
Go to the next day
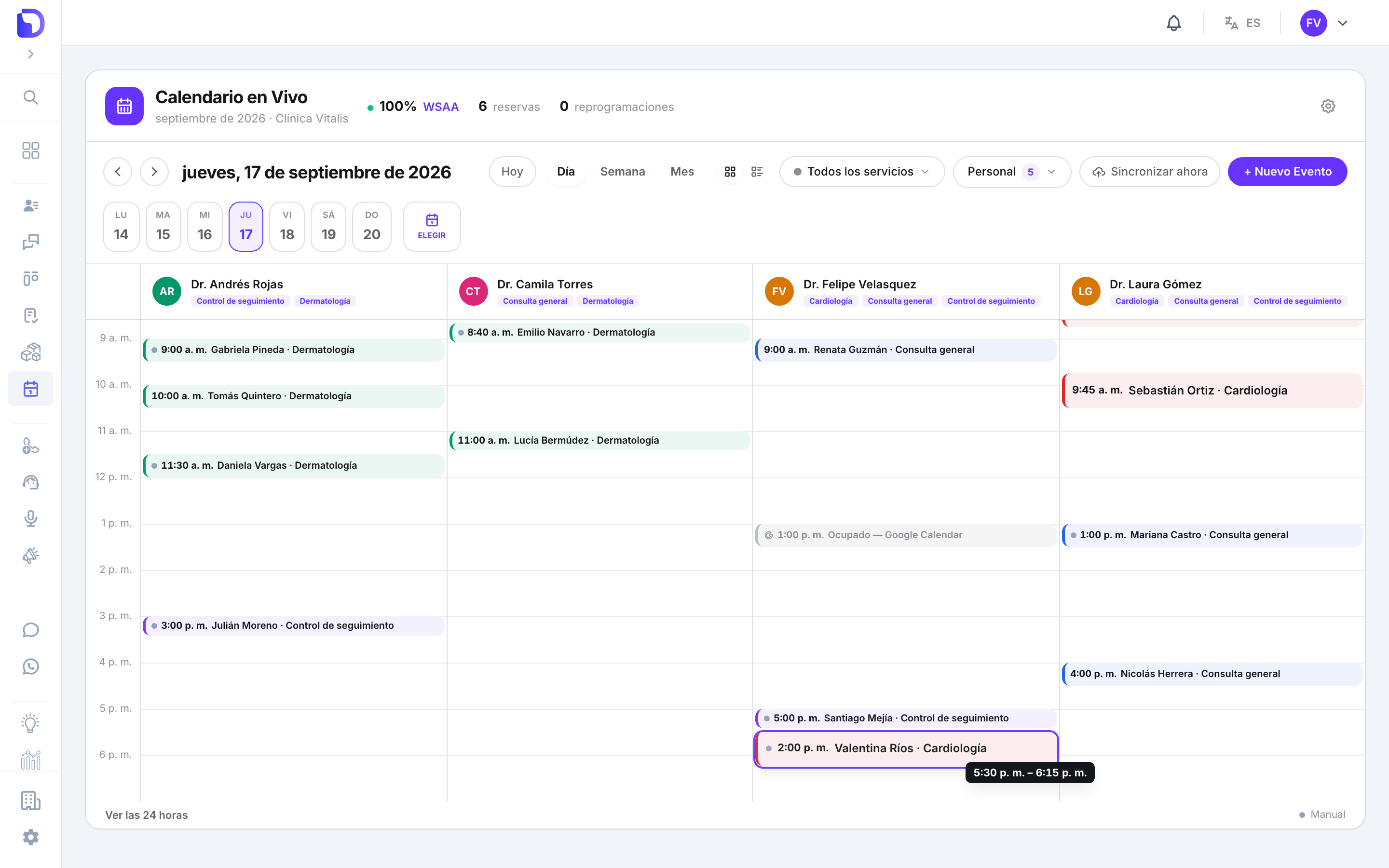[154, 172]
